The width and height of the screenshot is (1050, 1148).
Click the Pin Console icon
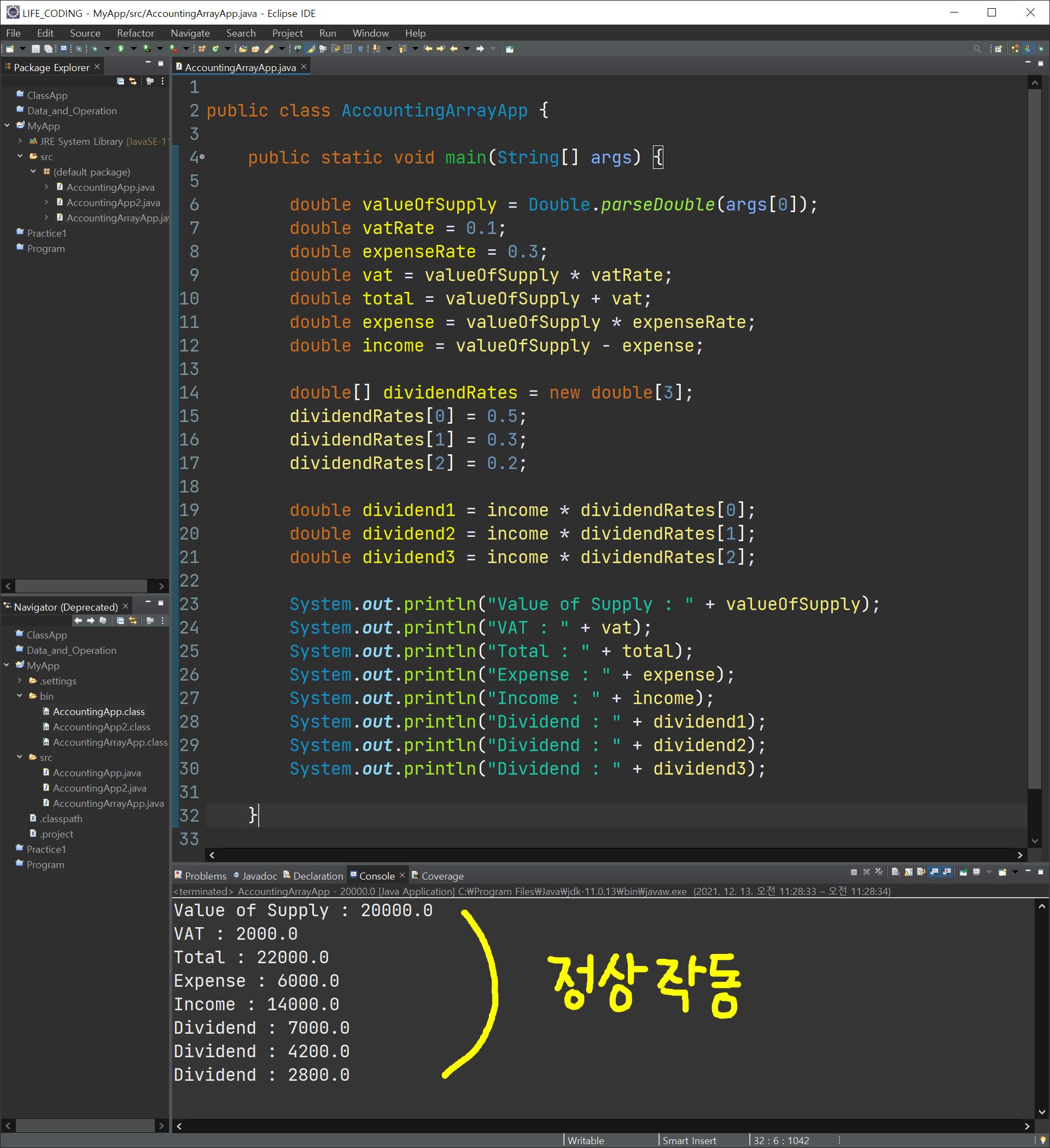(x=964, y=872)
